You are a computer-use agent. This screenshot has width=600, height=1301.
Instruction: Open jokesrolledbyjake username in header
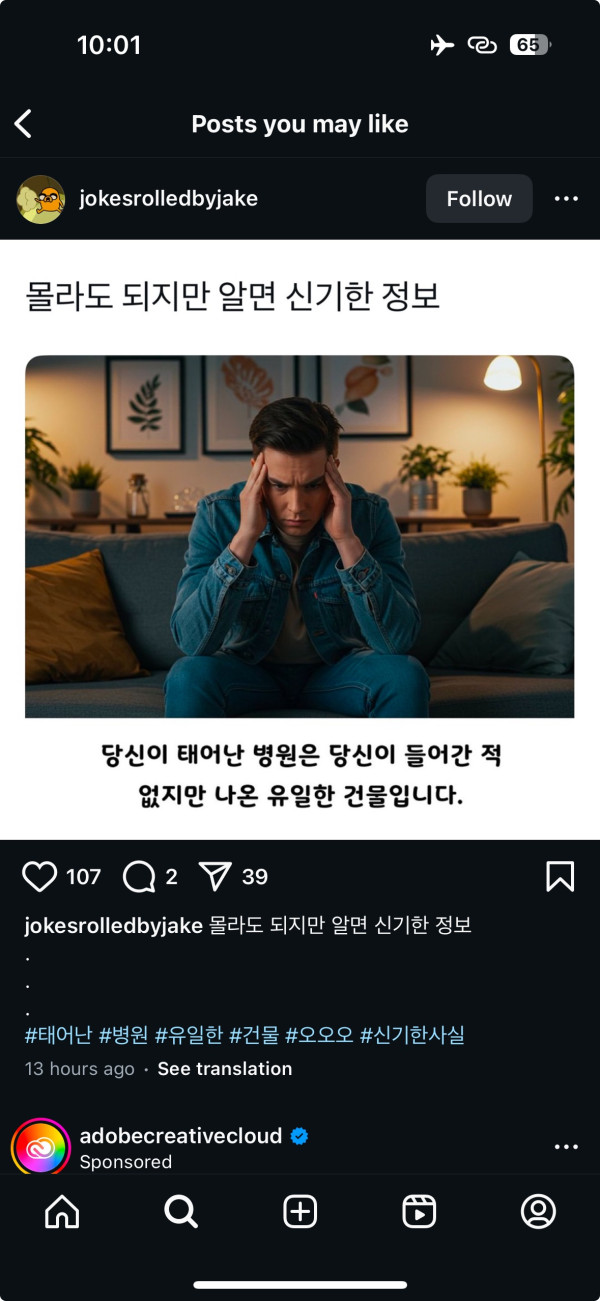tap(169, 199)
